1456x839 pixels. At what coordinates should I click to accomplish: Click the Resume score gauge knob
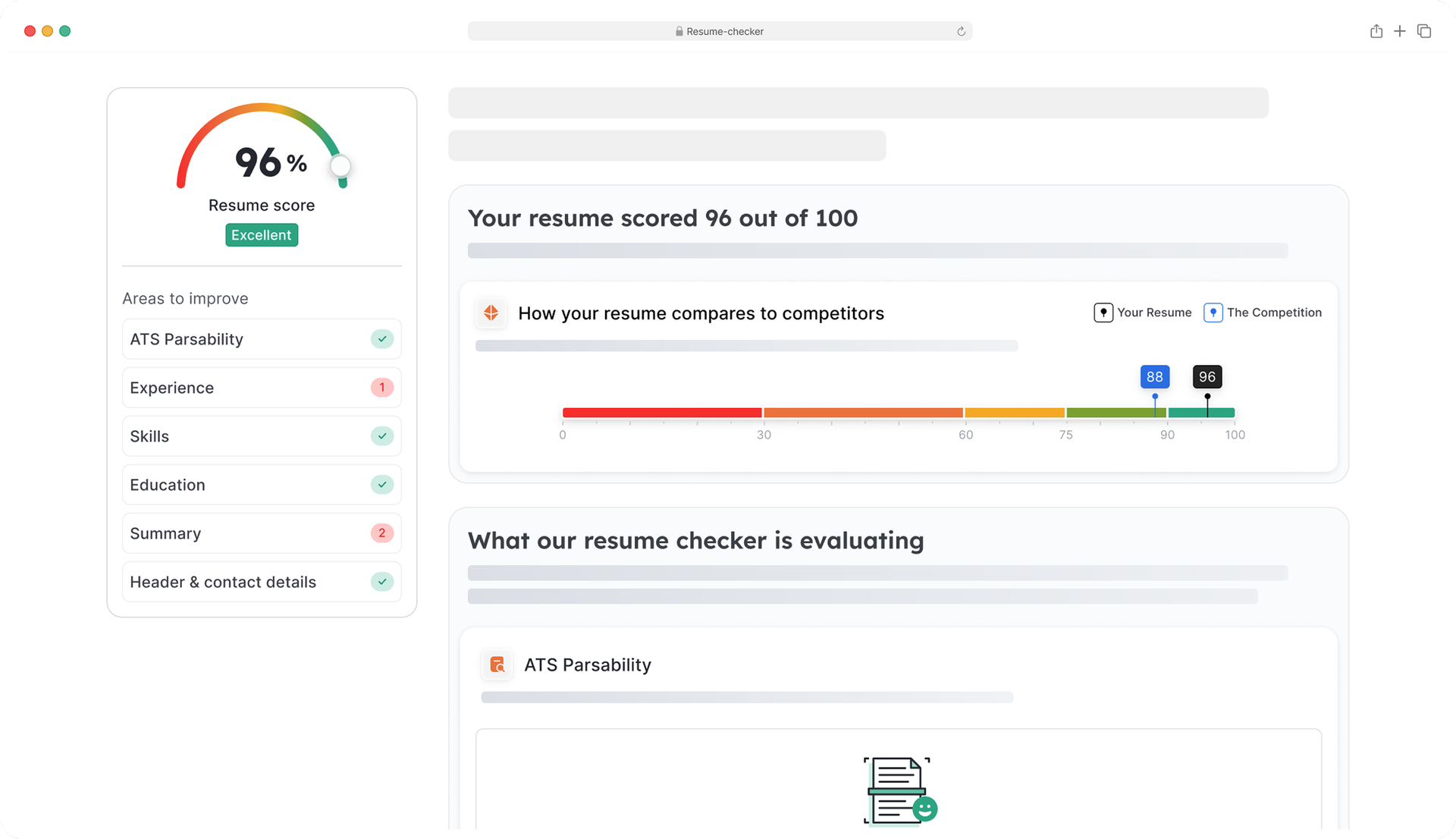[x=340, y=166]
